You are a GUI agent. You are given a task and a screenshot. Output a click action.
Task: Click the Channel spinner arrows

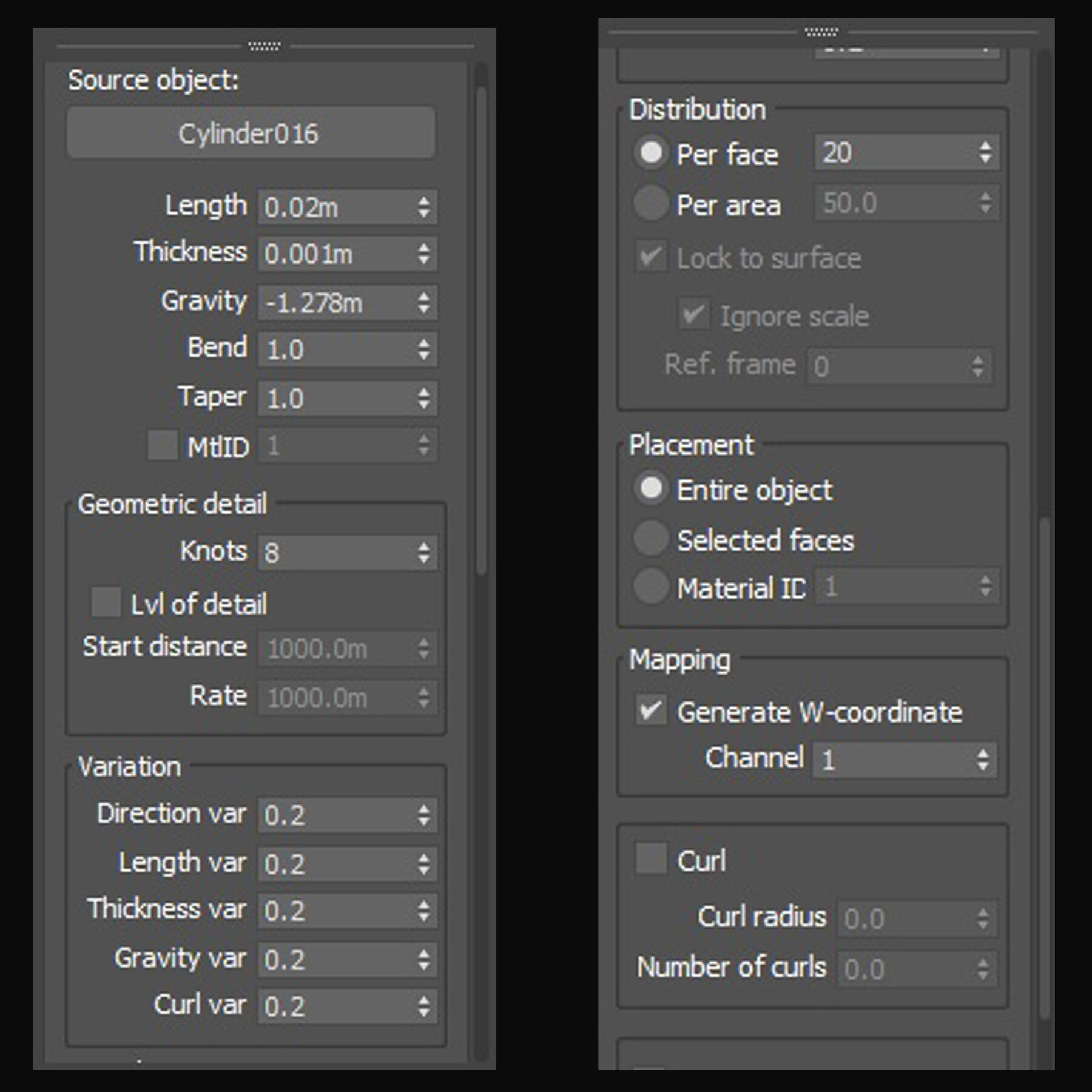(983, 760)
